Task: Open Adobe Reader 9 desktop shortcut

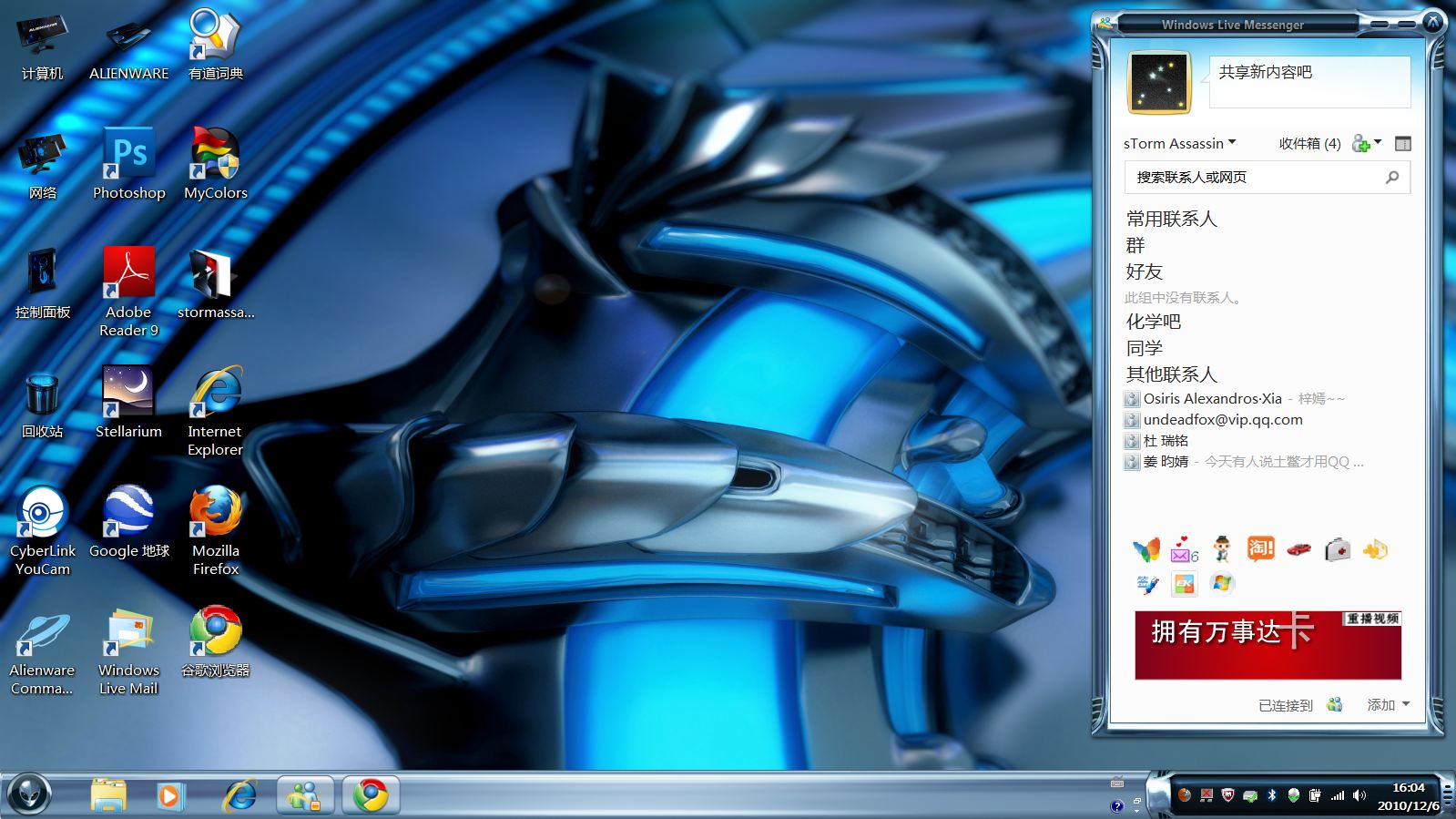Action: [x=129, y=292]
